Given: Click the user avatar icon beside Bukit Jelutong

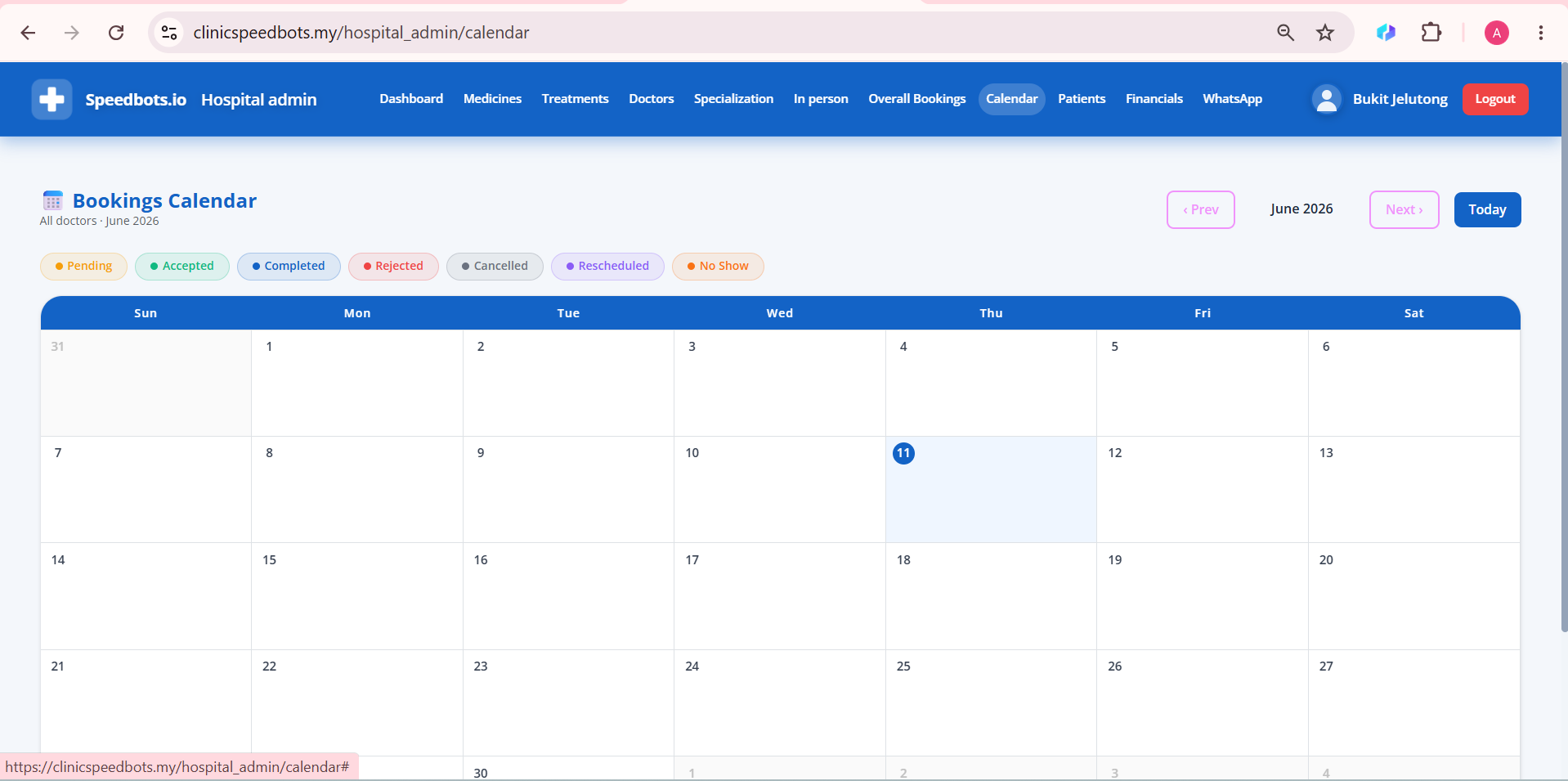Looking at the screenshot, I should click(1327, 100).
